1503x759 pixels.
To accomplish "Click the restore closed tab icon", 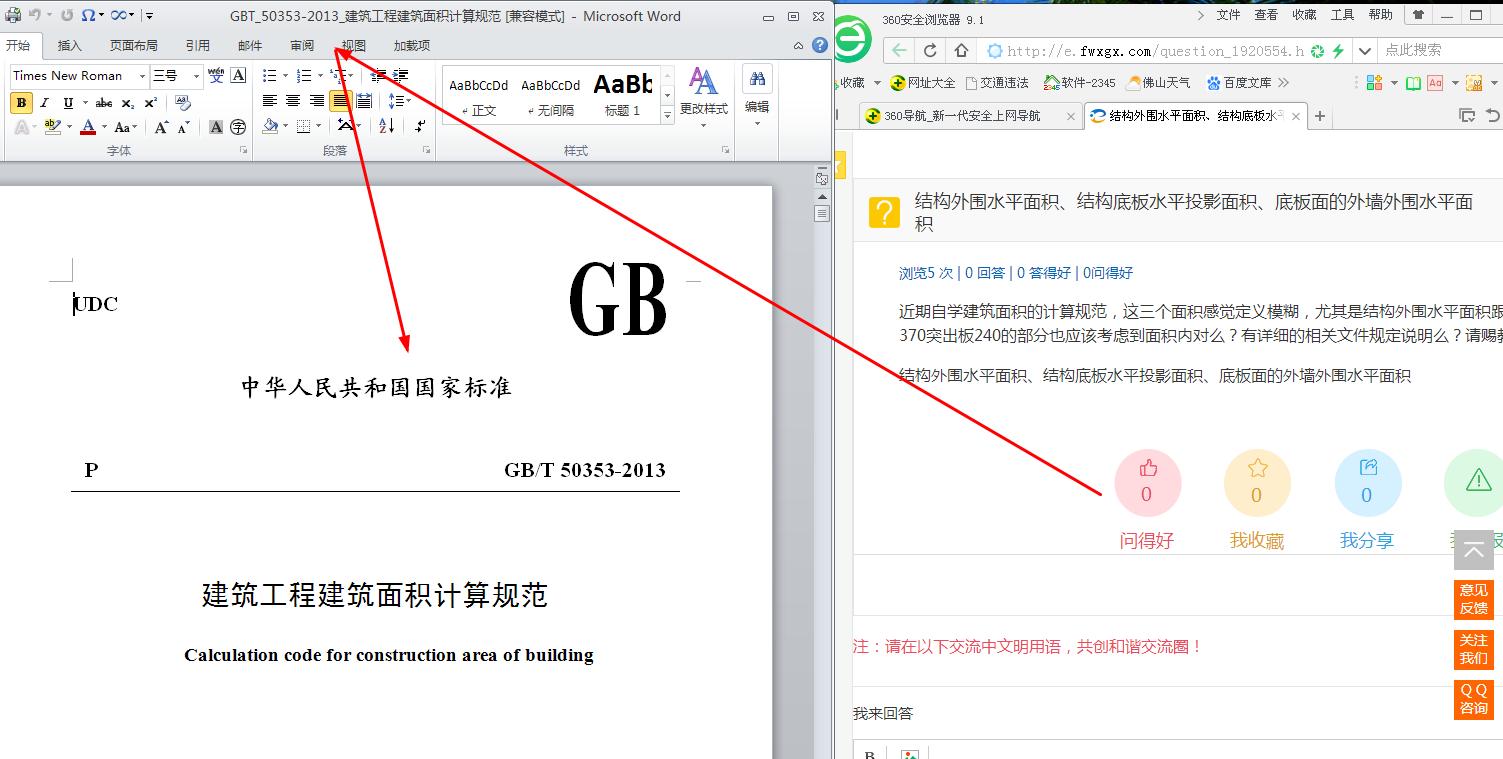I will pyautogui.click(x=1493, y=116).
